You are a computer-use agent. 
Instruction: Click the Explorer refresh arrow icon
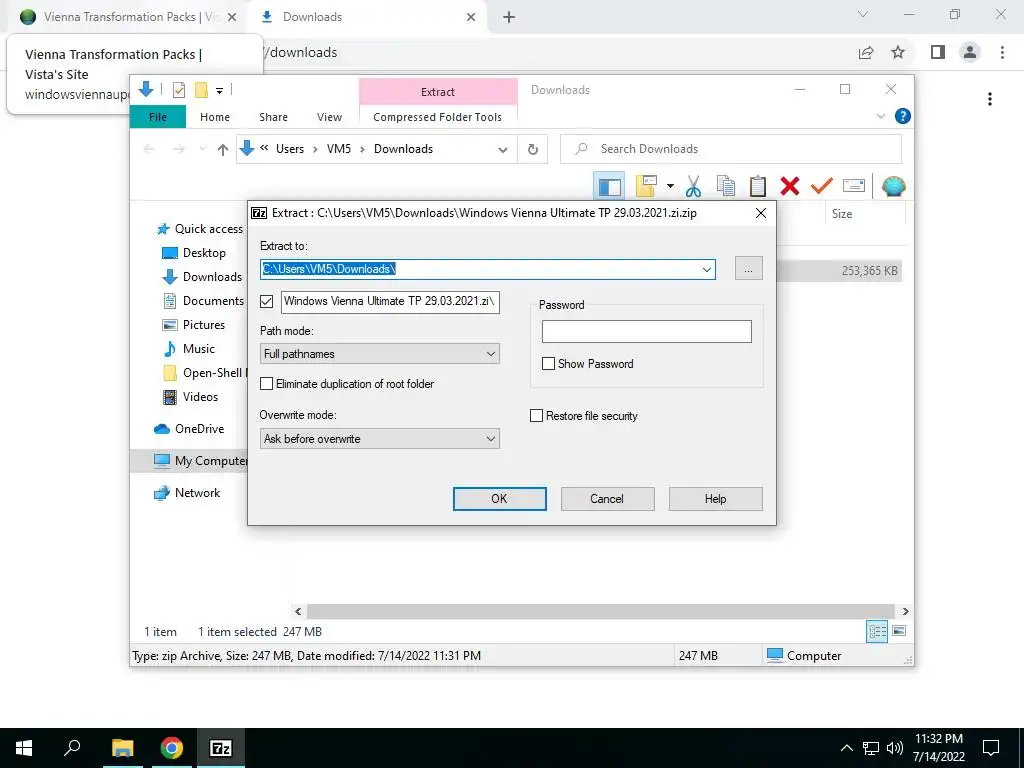tap(533, 150)
